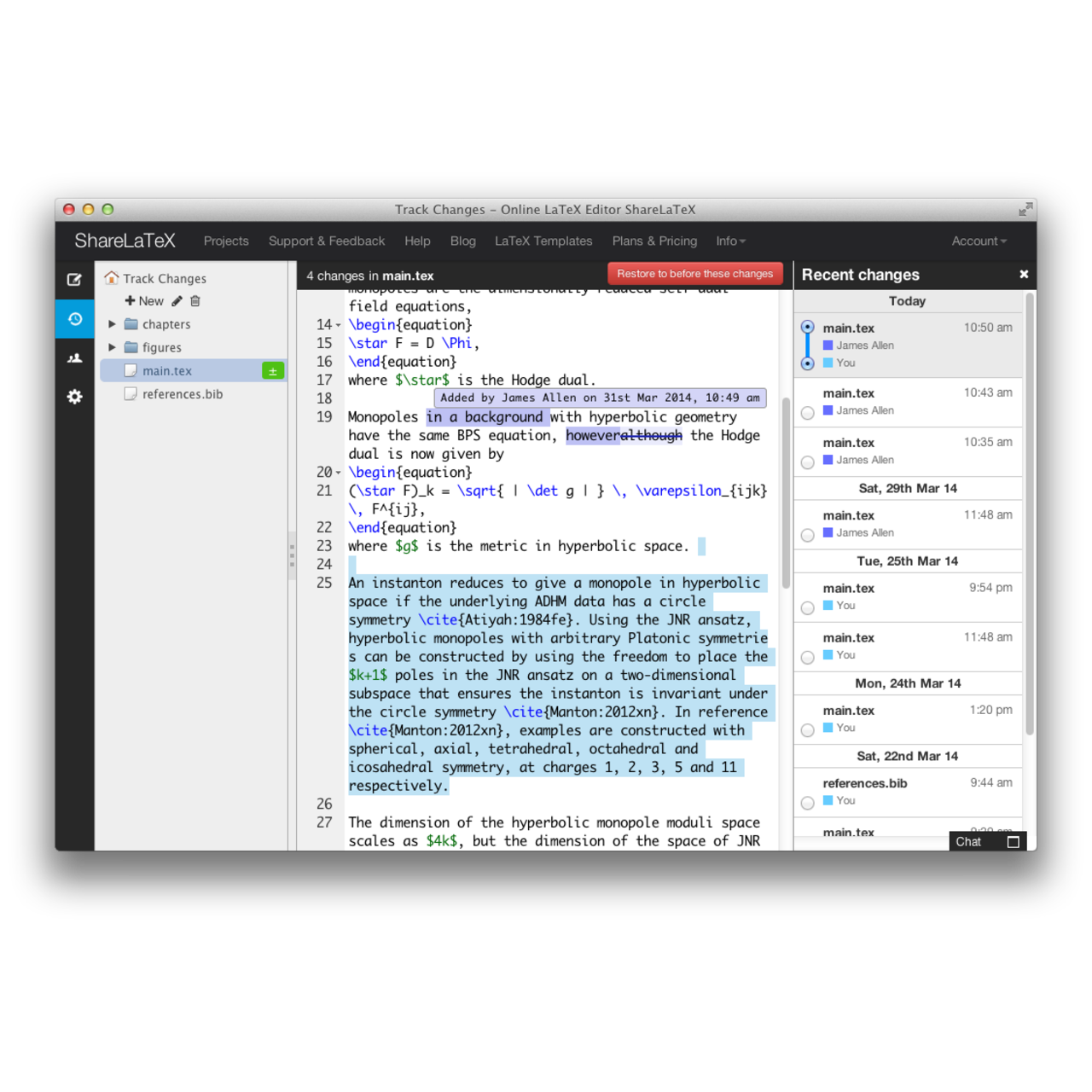
Task: Select the 10:43 am James Allen revision
Action: click(807, 412)
